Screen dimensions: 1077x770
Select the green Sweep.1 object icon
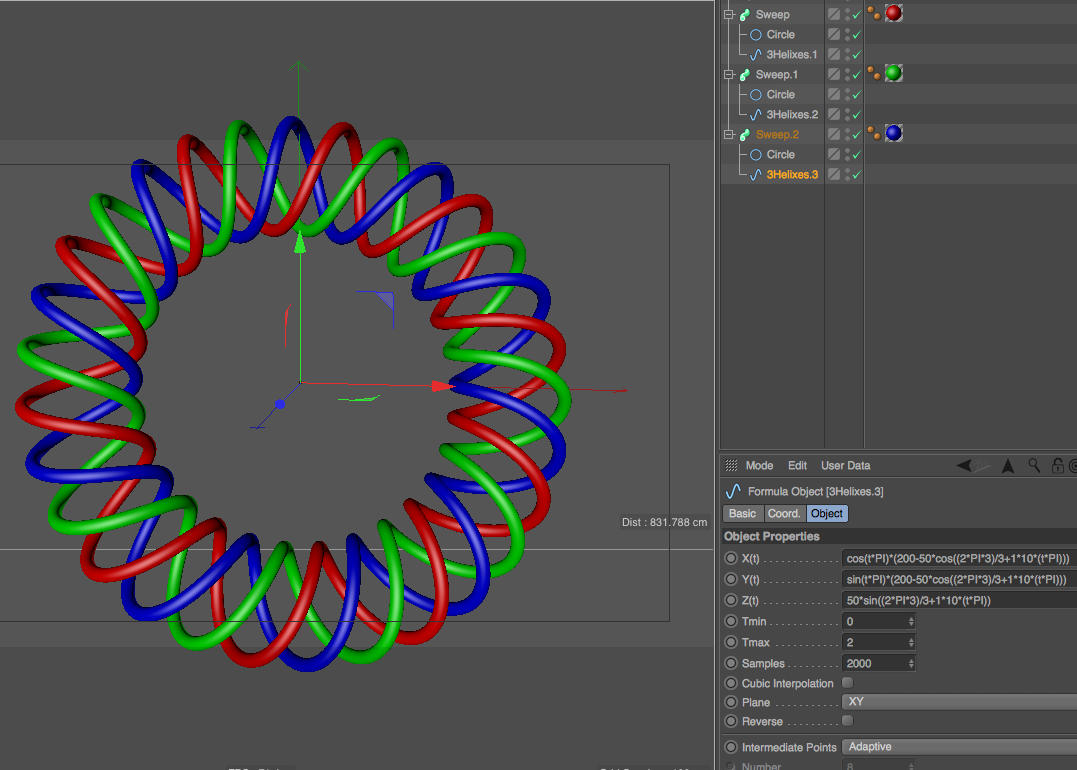point(743,73)
